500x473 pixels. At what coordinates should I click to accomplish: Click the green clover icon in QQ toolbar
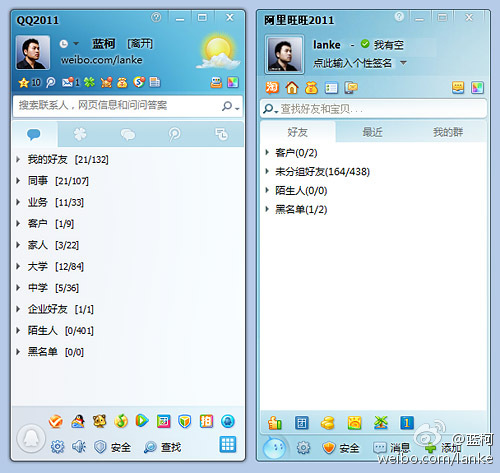(89, 82)
